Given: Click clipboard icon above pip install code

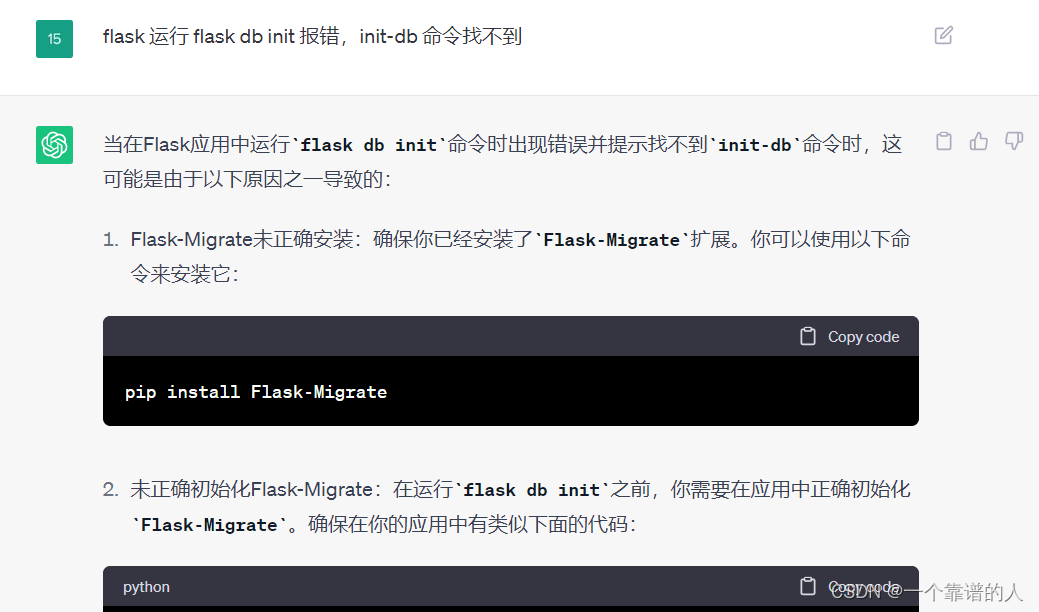Looking at the screenshot, I should tap(808, 336).
